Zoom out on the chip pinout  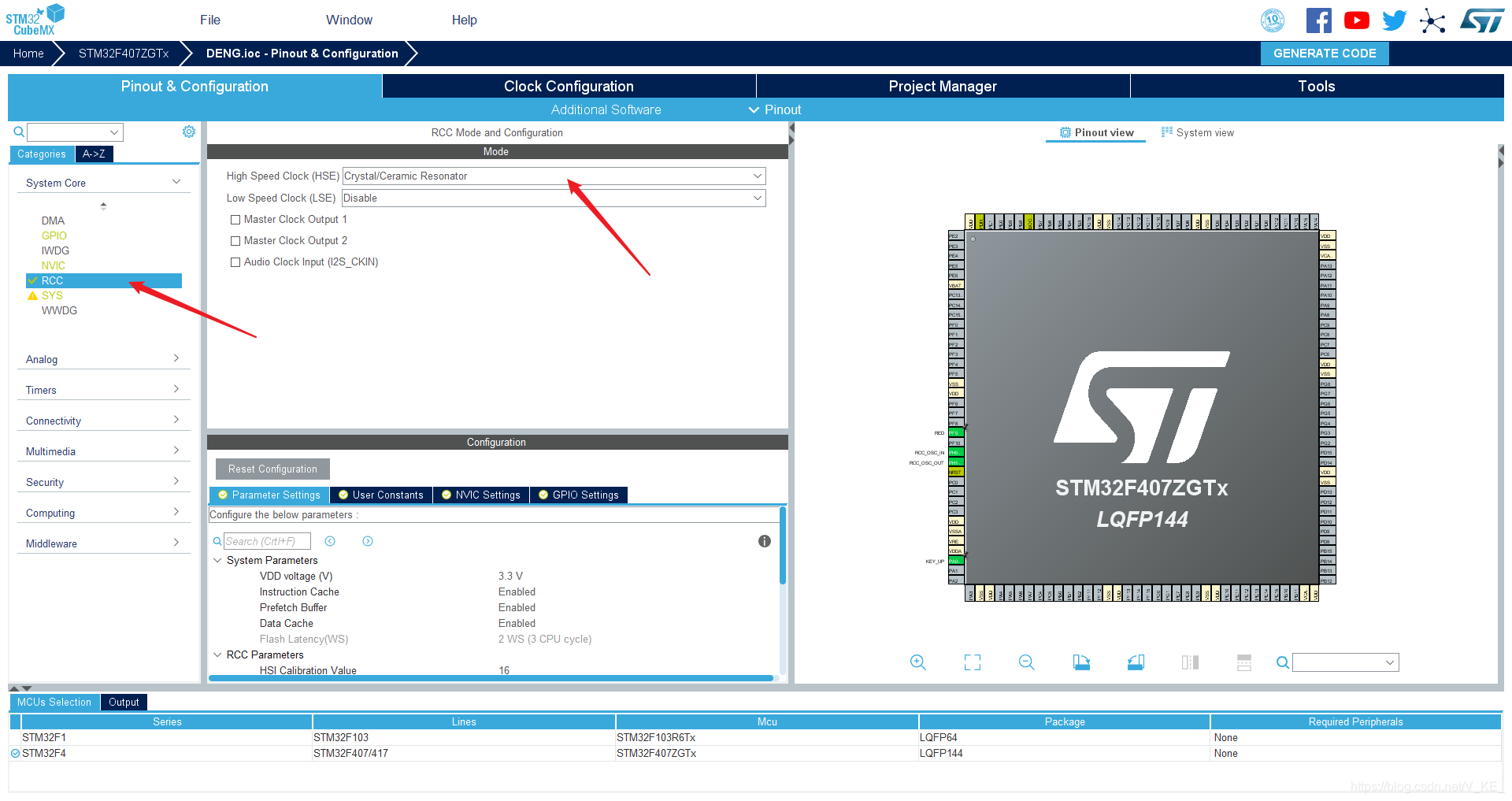[x=1027, y=662]
